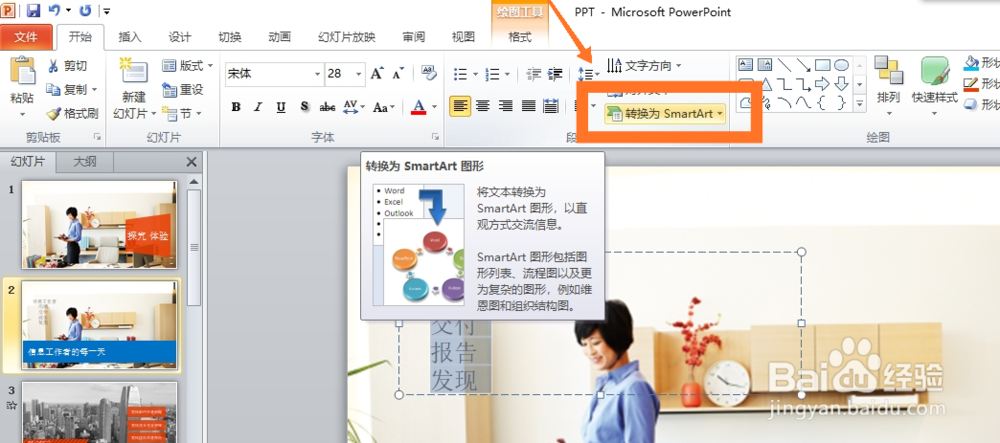Select the Vertical Text Box shape icon
The width and height of the screenshot is (1000, 443).
[765, 65]
